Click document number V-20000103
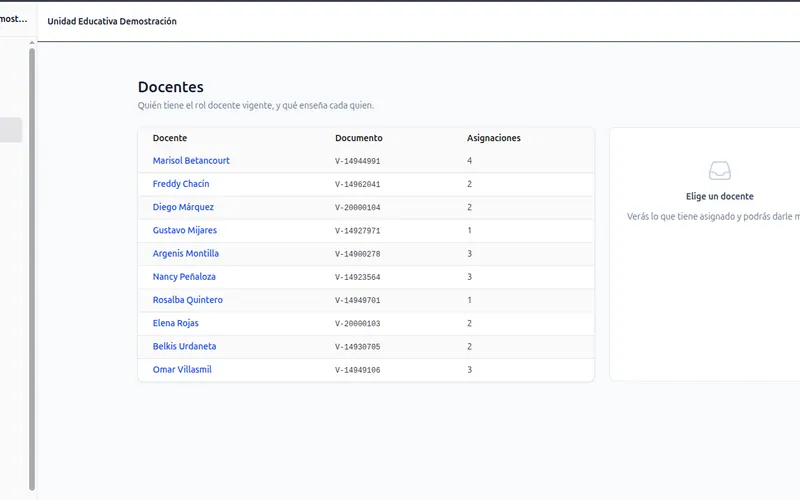This screenshot has height=500, width=800. coord(357,323)
